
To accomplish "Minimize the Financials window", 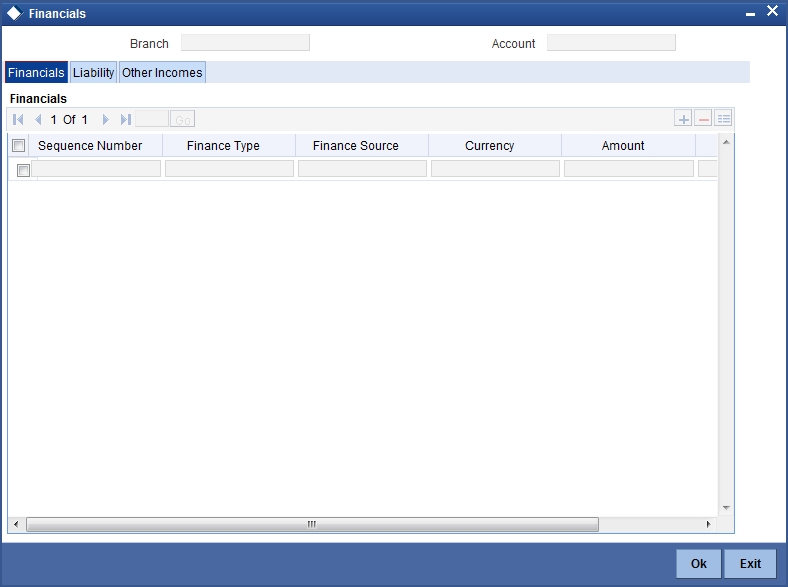I will [x=750, y=15].
